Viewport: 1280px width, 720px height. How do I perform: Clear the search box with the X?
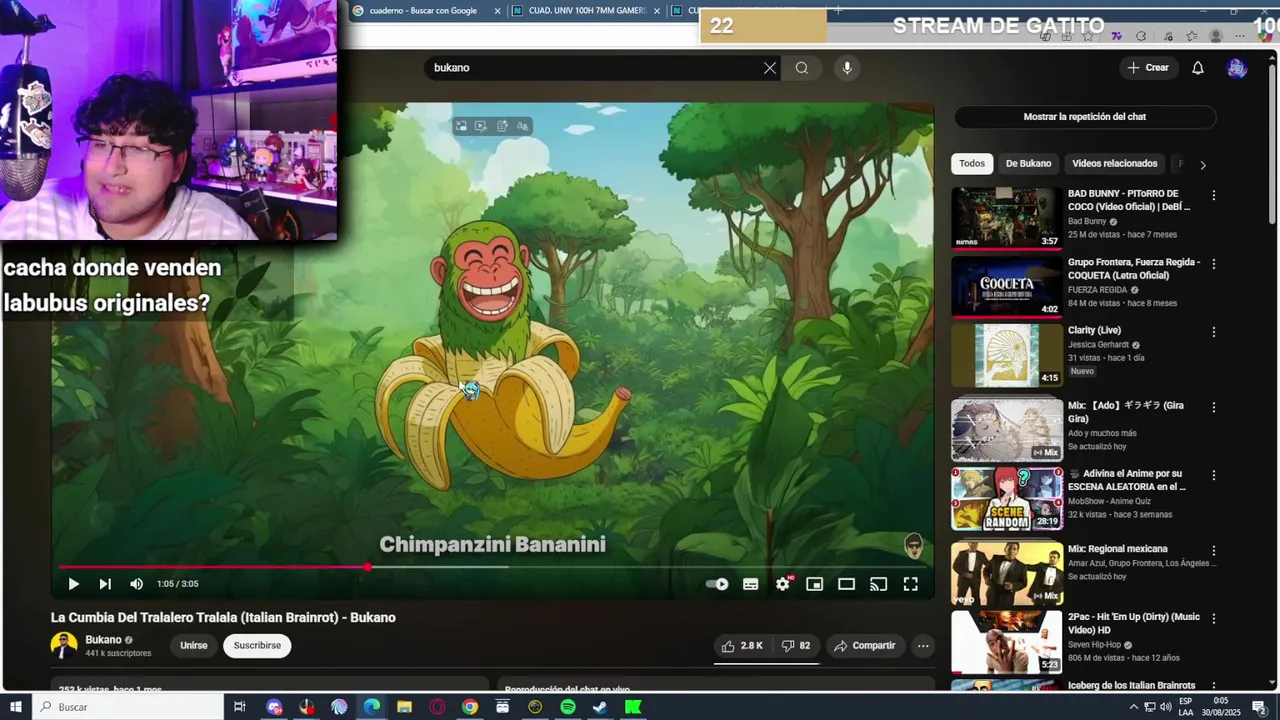[x=770, y=68]
